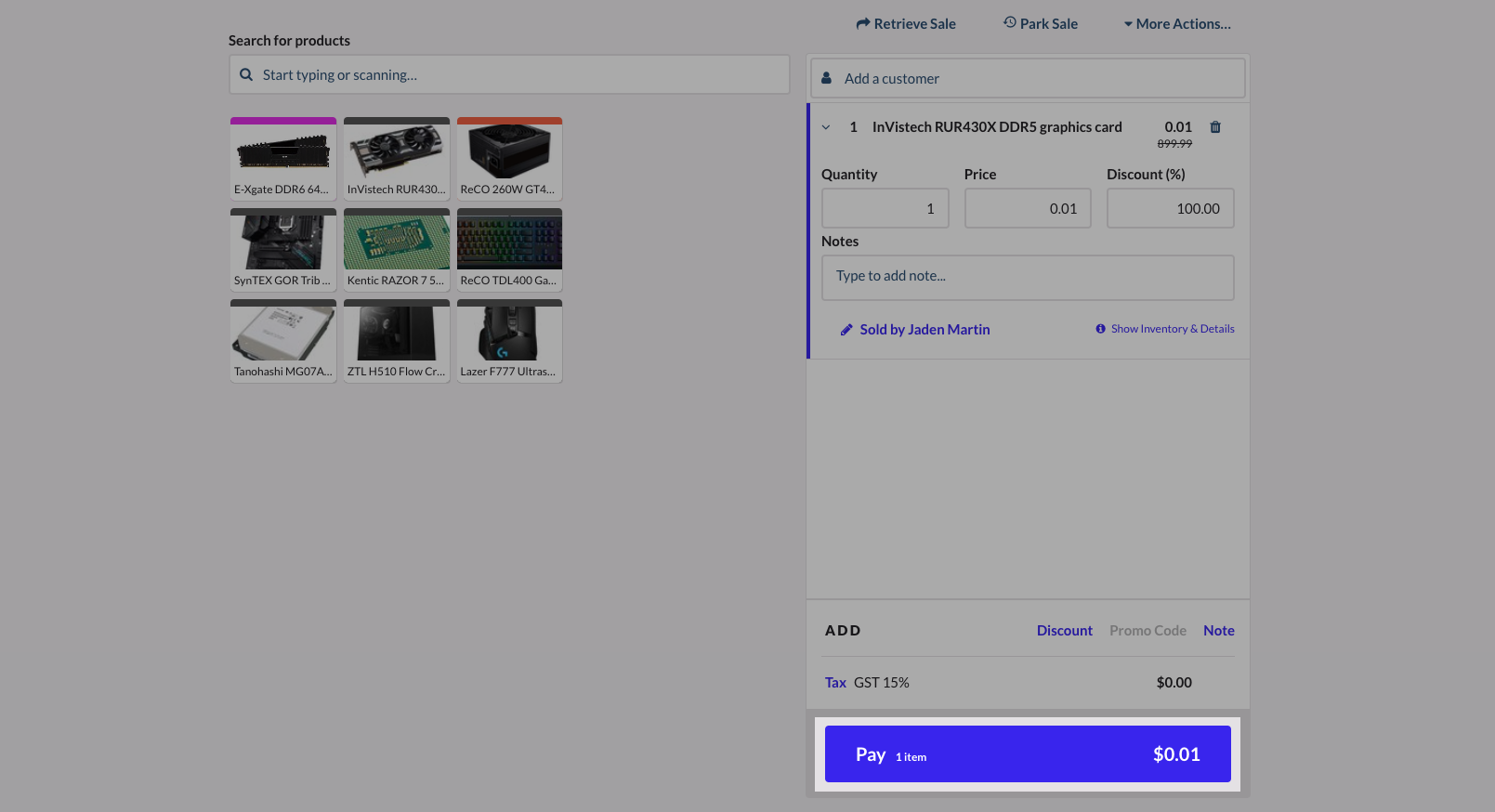Delete the InVistech line item with trash icon

[1215, 127]
